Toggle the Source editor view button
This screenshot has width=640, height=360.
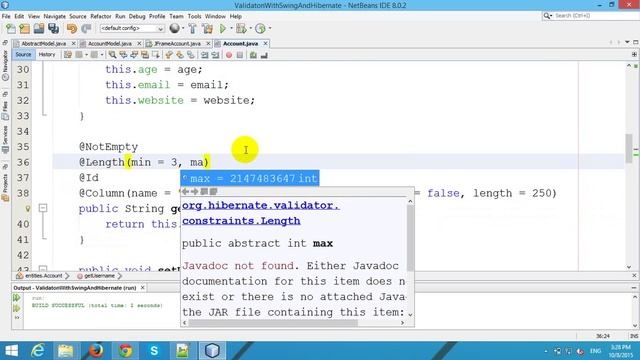(x=23, y=55)
